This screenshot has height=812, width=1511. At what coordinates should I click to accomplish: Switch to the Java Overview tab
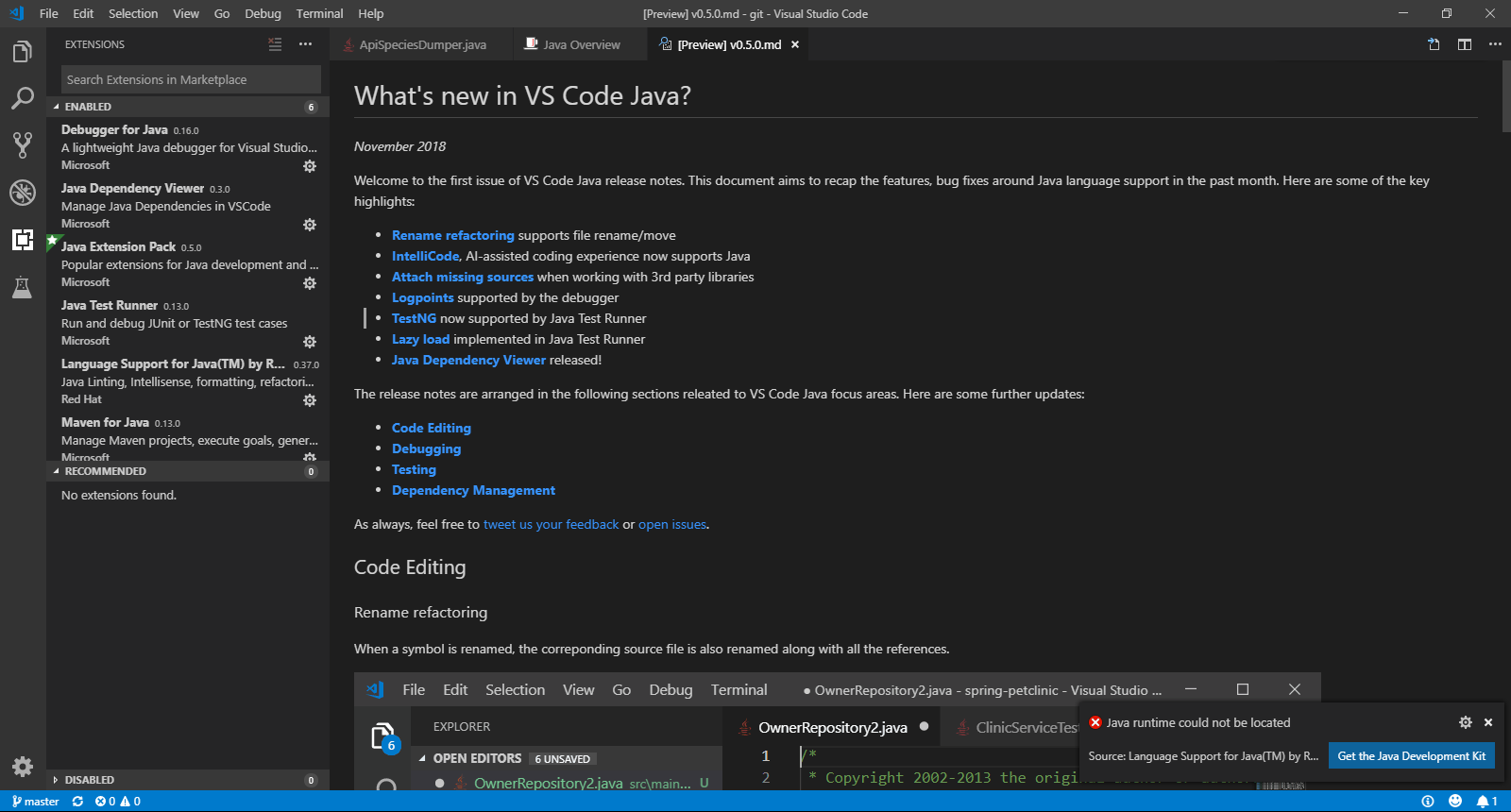[x=580, y=44]
